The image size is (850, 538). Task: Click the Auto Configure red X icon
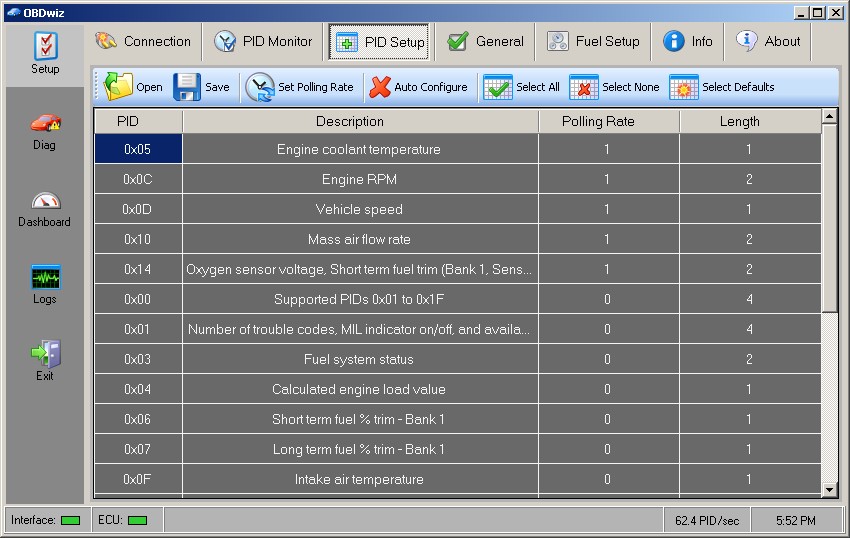380,87
